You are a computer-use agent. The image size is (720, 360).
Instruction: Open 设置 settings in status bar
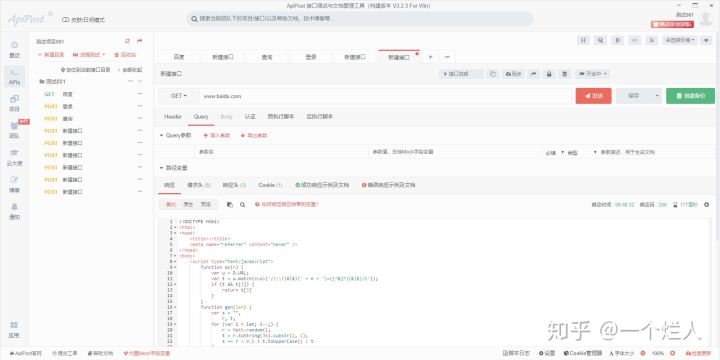(x=547, y=353)
